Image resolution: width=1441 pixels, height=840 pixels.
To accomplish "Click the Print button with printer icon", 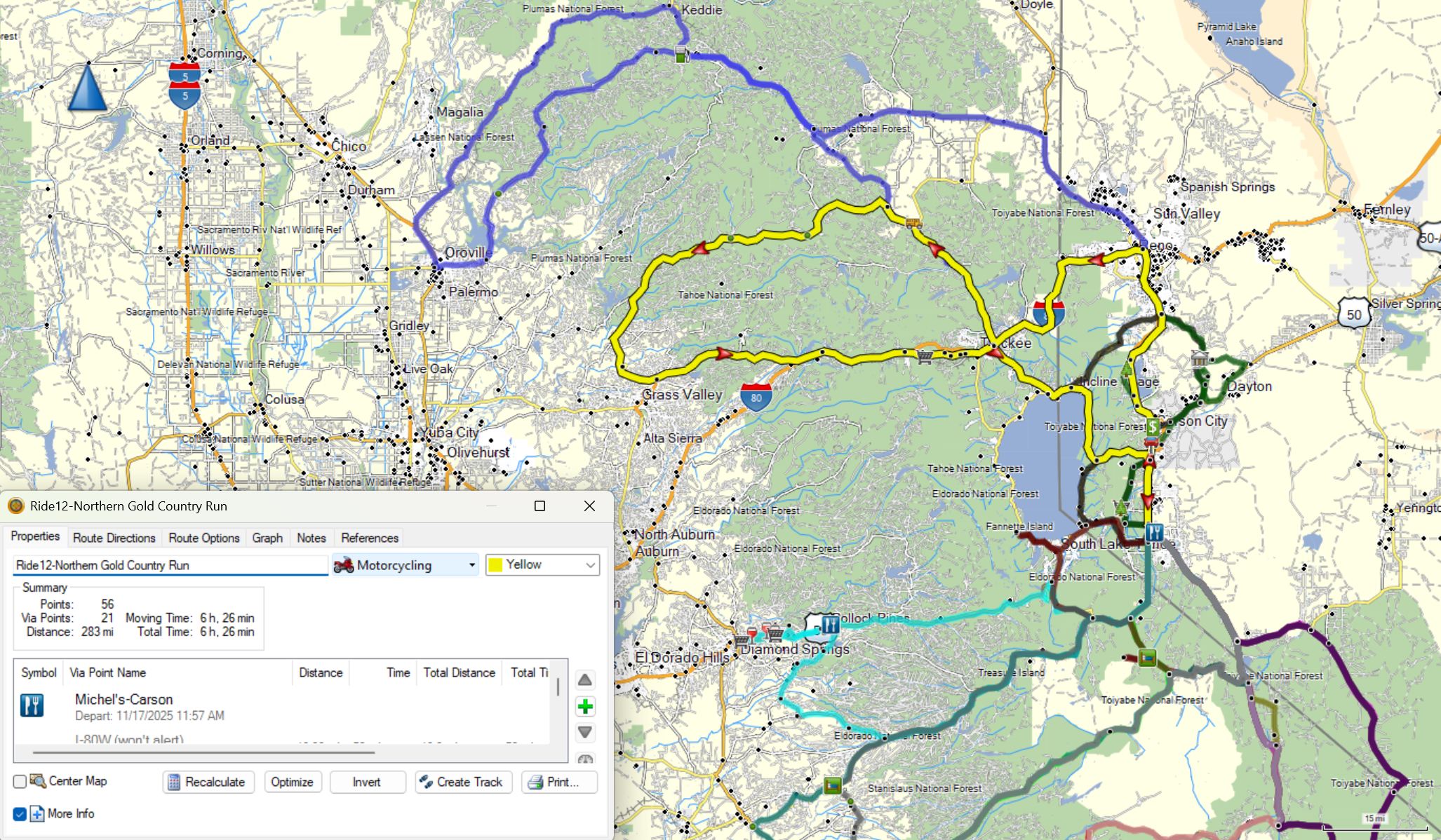I will (559, 782).
